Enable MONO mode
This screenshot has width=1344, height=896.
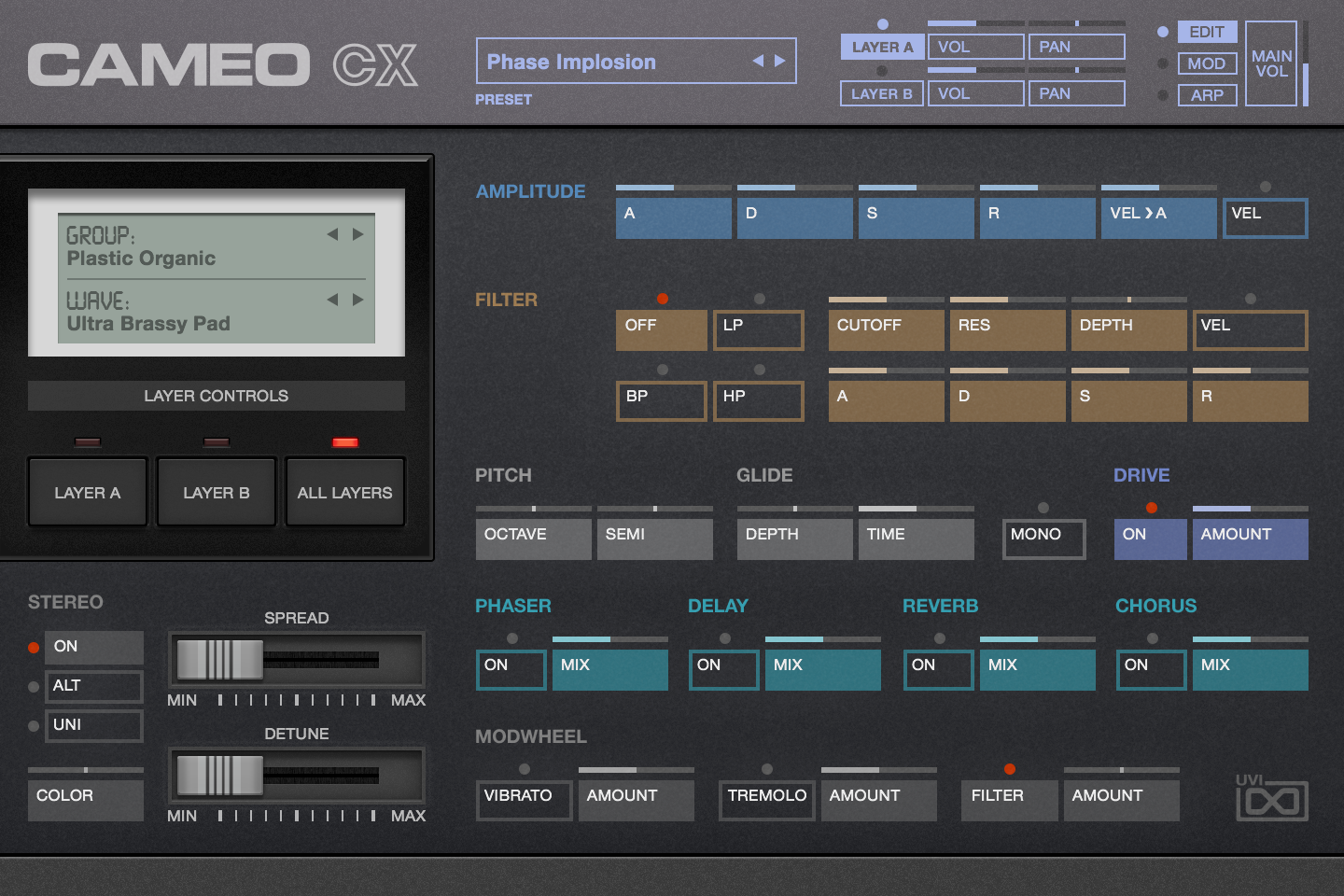(1043, 539)
